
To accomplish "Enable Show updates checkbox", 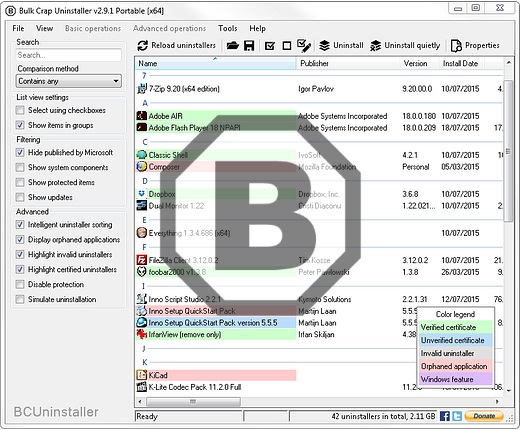I will [20, 197].
